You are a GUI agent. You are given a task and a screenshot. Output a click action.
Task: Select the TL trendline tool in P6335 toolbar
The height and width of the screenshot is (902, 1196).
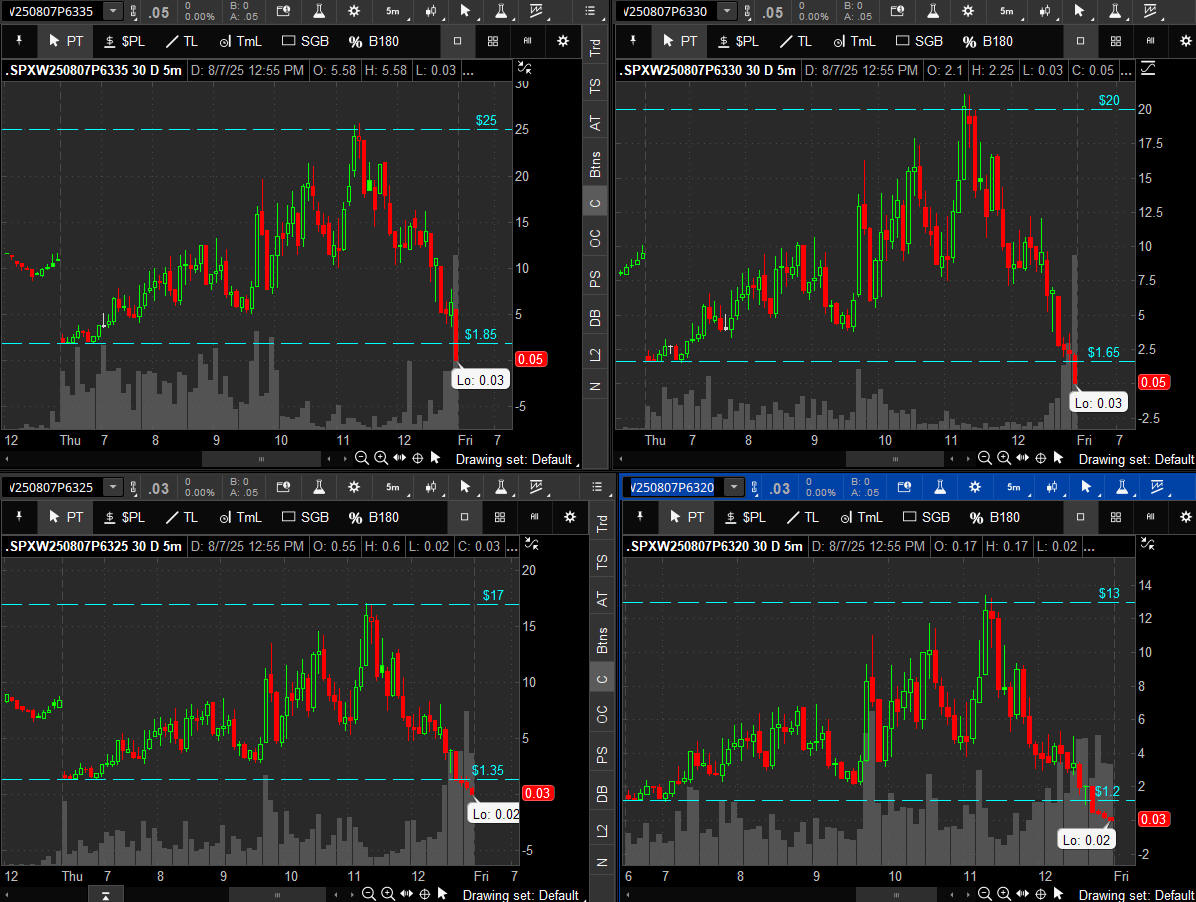tap(181, 41)
